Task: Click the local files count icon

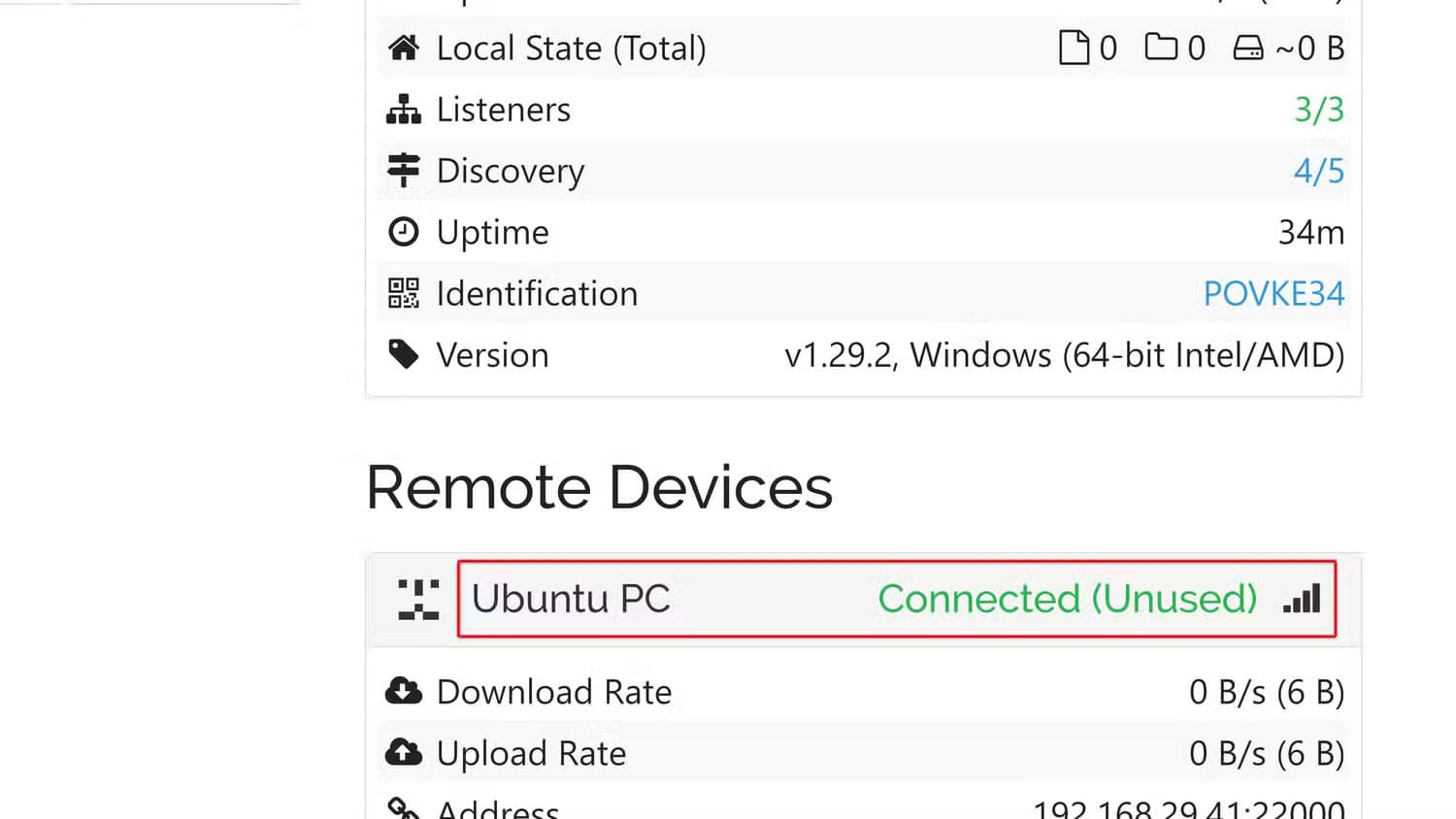Action: [x=1074, y=48]
